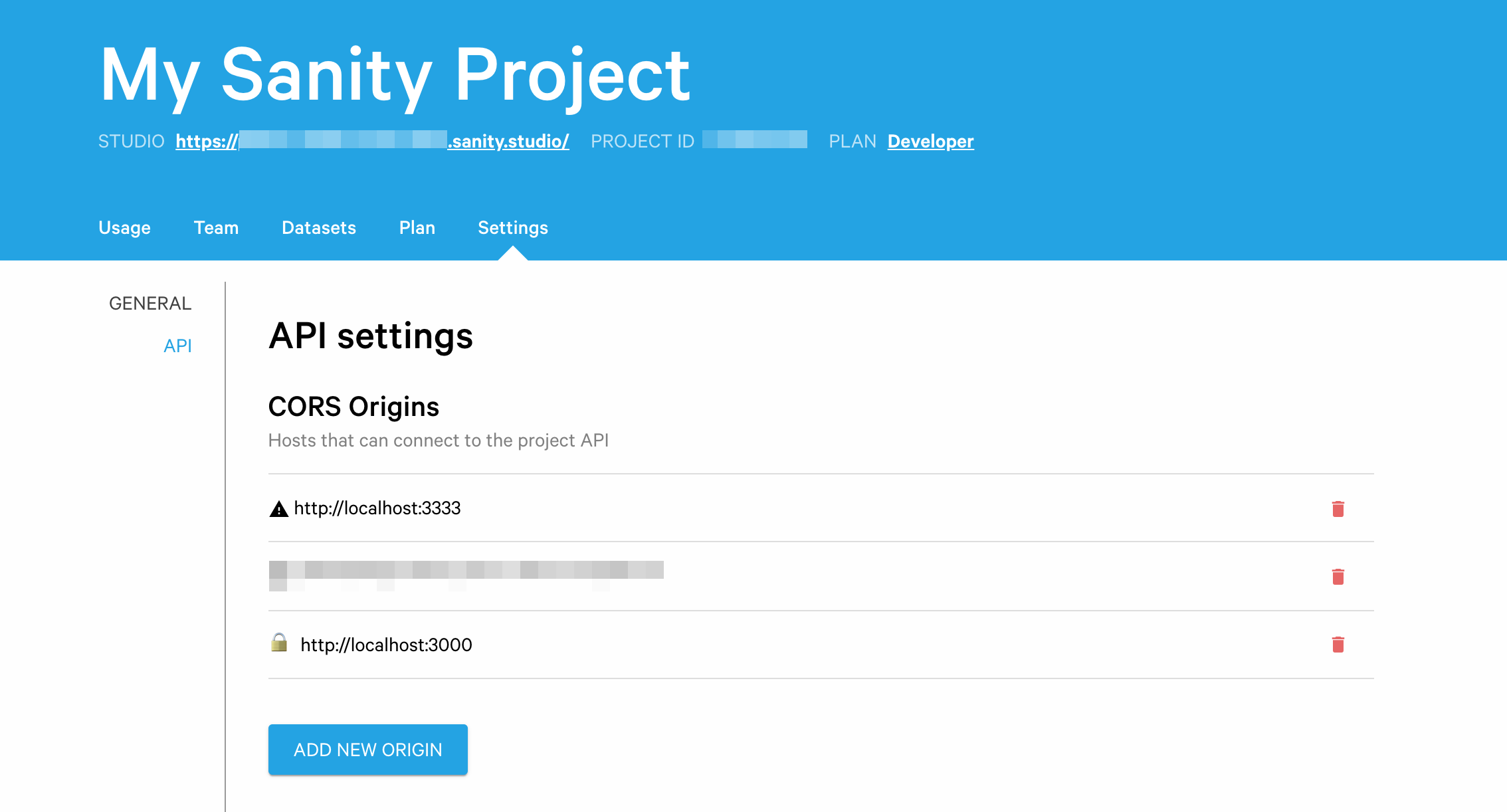The width and height of the screenshot is (1507, 812).
Task: Click the delete icon for localhost:3000
Action: pyautogui.click(x=1338, y=644)
